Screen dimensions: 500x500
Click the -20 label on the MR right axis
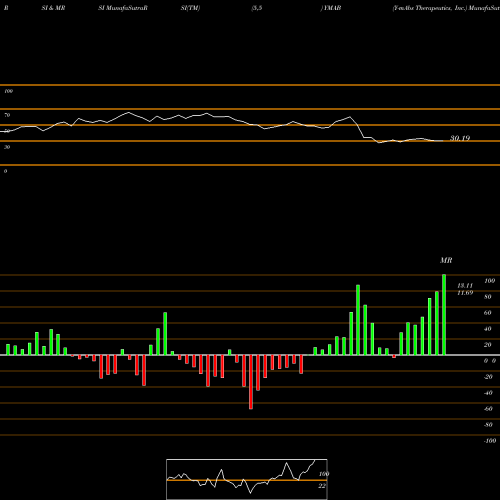488,377
